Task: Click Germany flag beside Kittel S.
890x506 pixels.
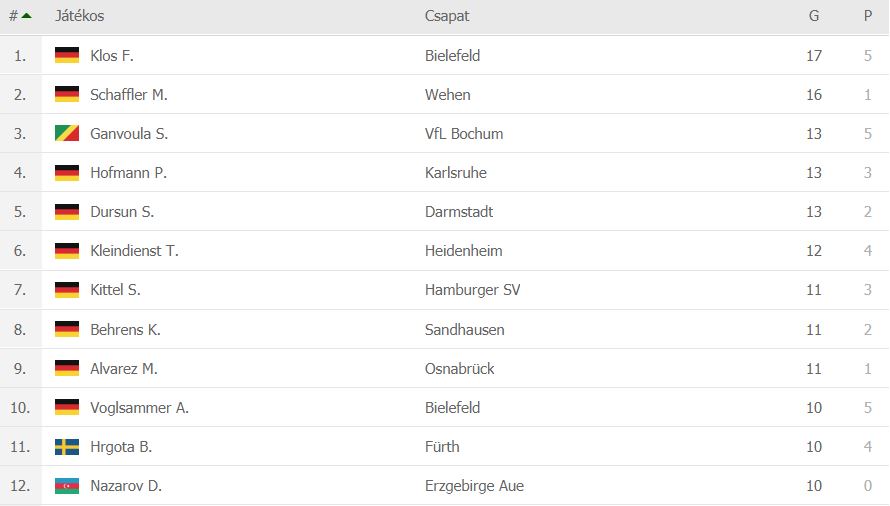Action: pos(67,290)
